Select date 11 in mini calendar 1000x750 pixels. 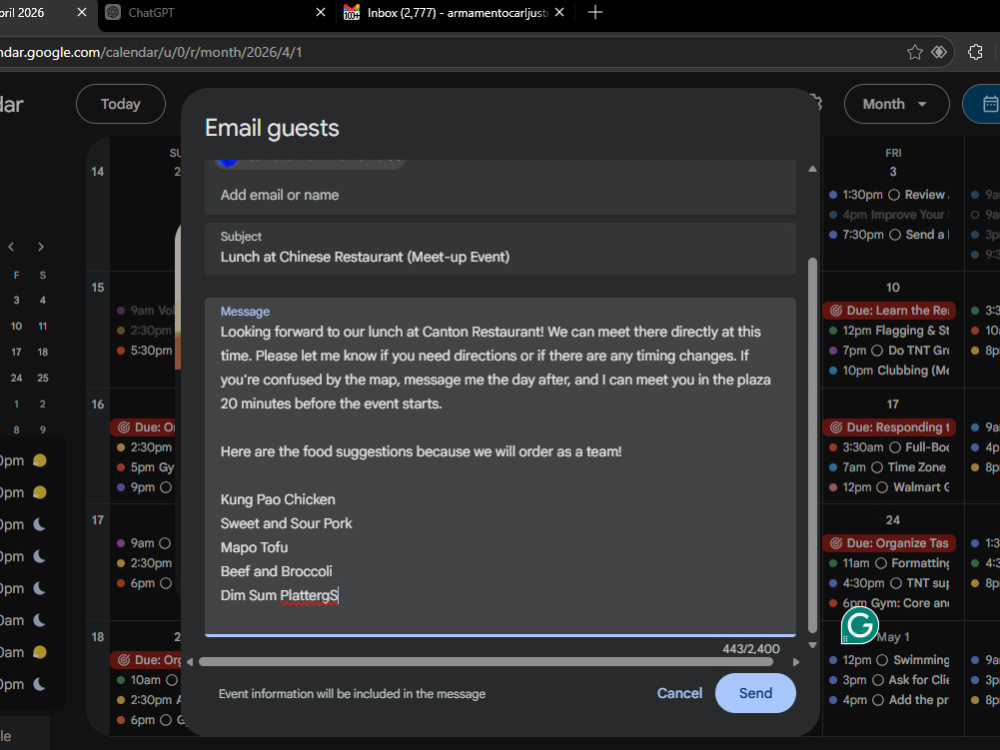point(43,326)
